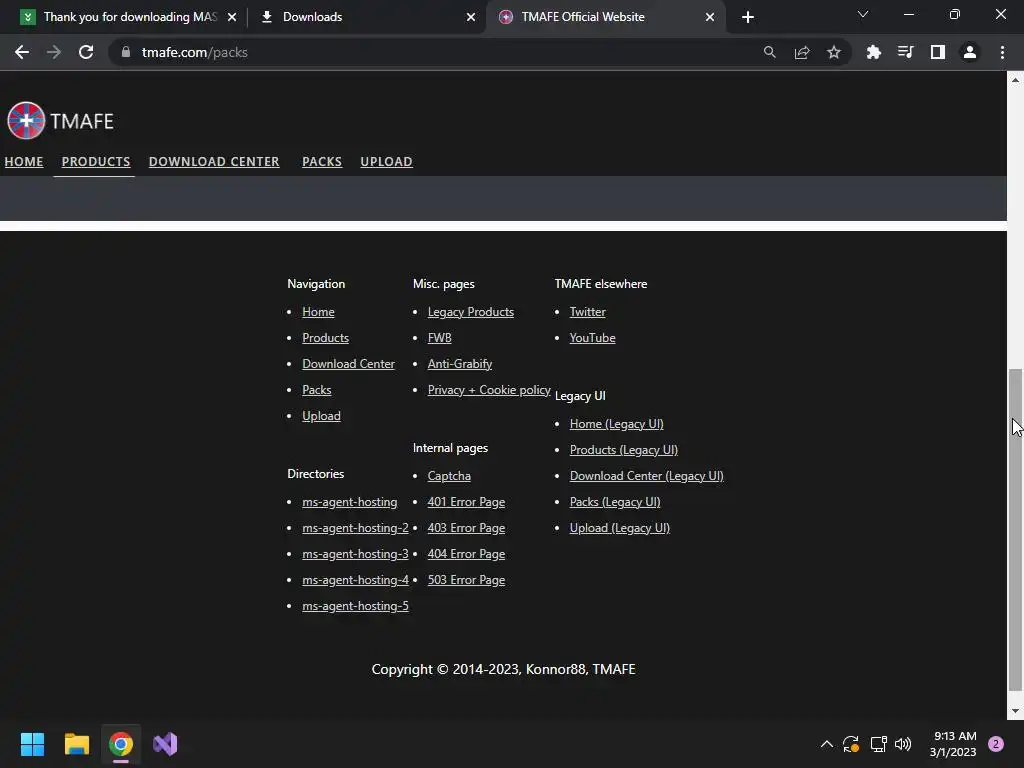Close the Thank you for downloading tab
This screenshot has width=1024, height=768.
point(232,17)
